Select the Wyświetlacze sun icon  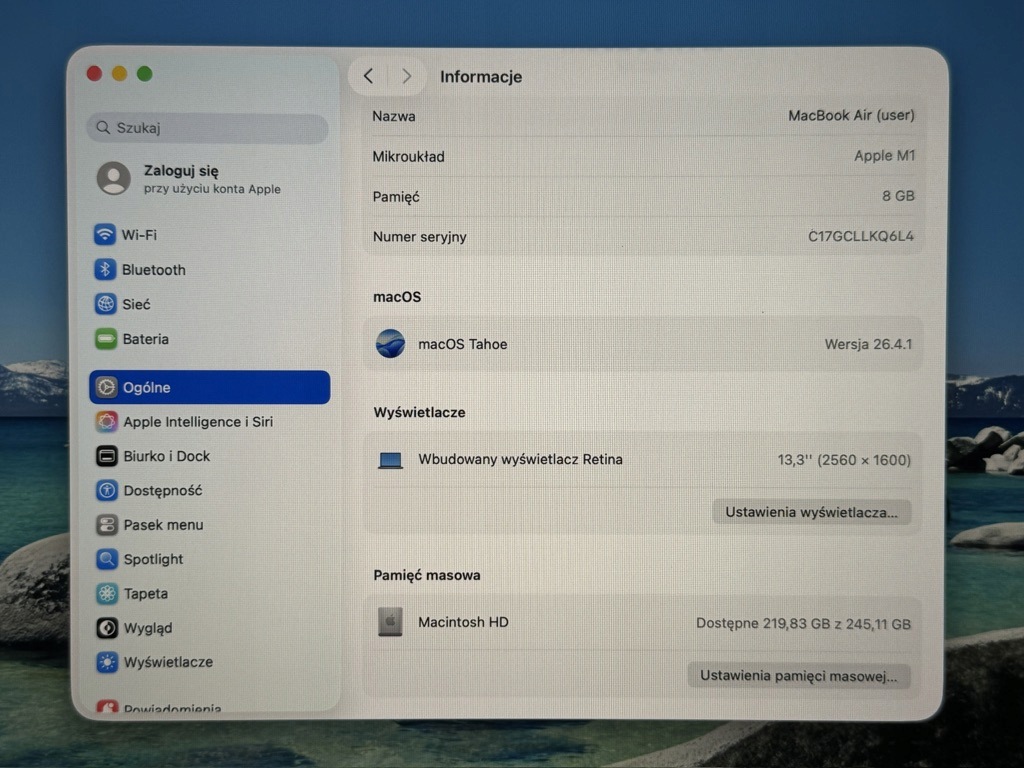[x=107, y=662]
